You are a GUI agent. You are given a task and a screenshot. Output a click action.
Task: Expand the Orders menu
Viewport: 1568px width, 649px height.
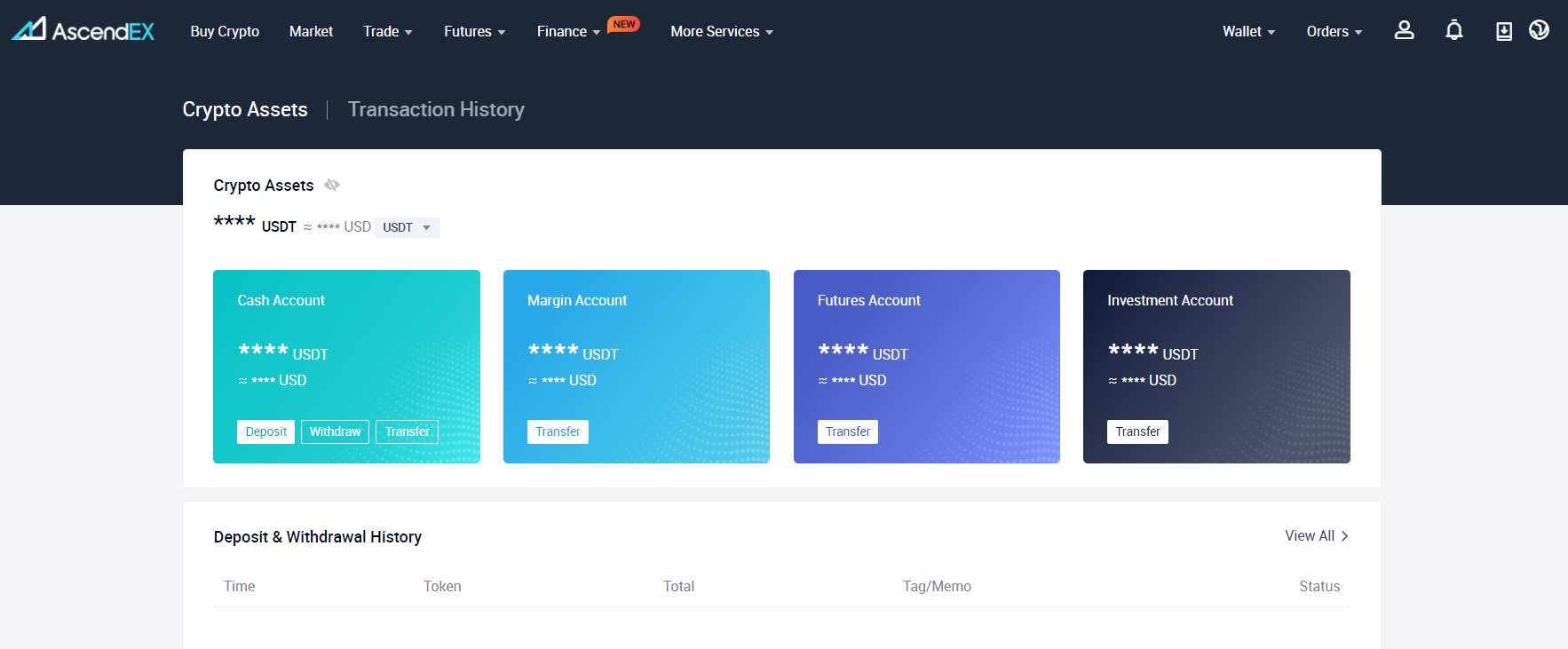tap(1334, 31)
